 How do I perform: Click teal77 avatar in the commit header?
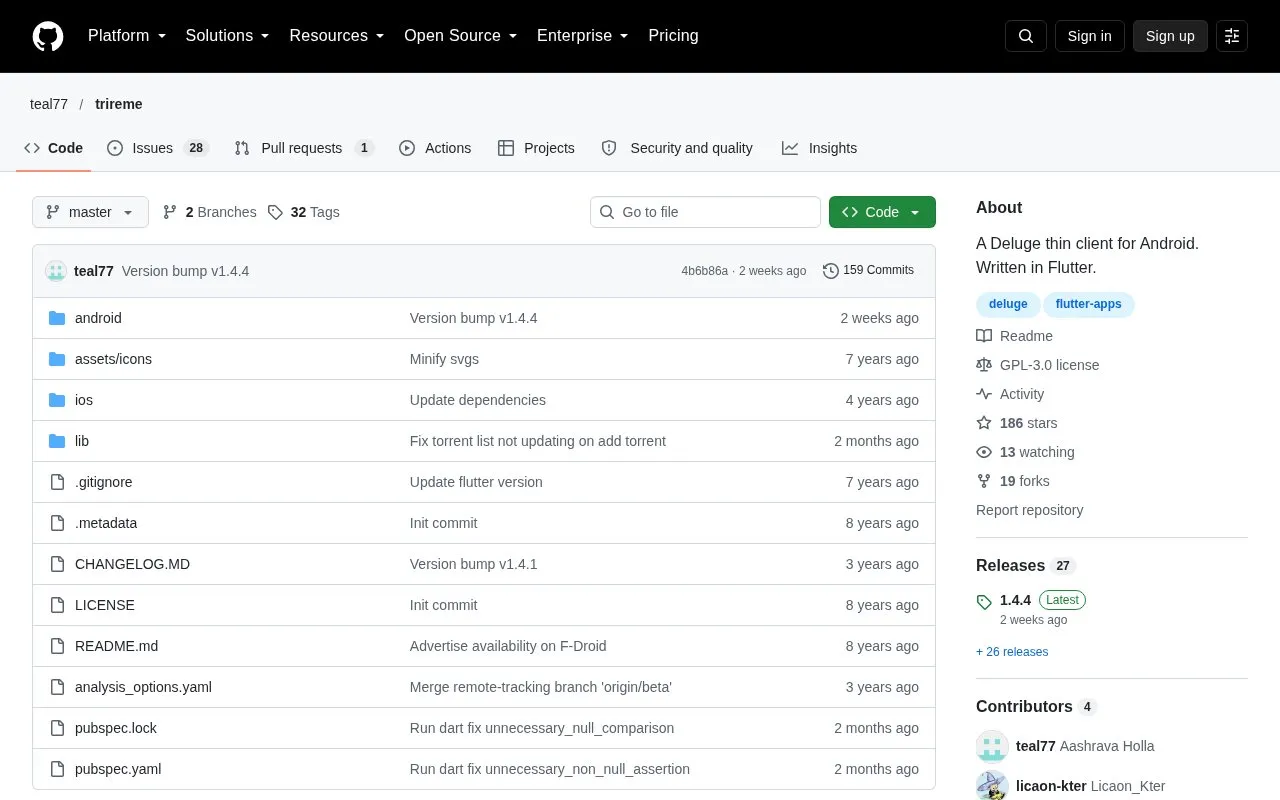tap(56, 271)
